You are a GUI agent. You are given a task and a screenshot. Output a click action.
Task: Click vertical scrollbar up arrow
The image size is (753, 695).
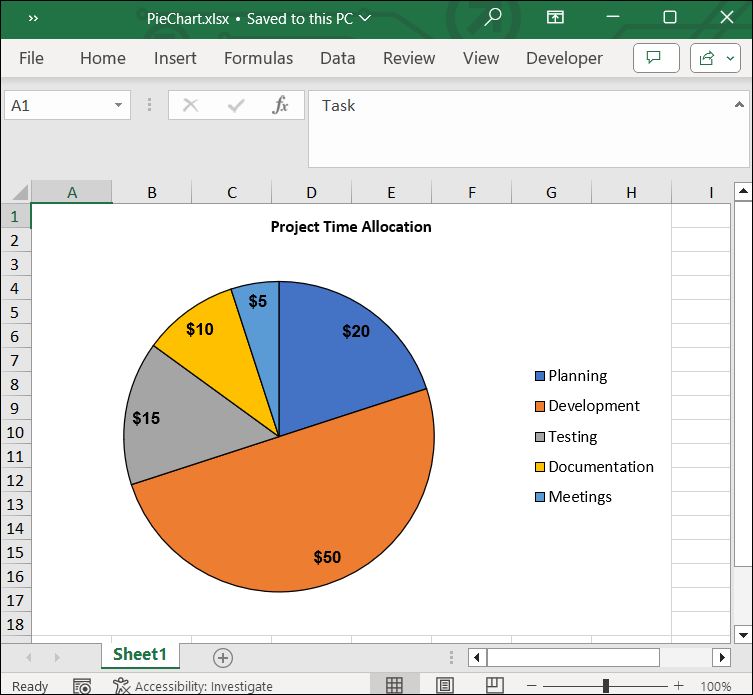743,191
